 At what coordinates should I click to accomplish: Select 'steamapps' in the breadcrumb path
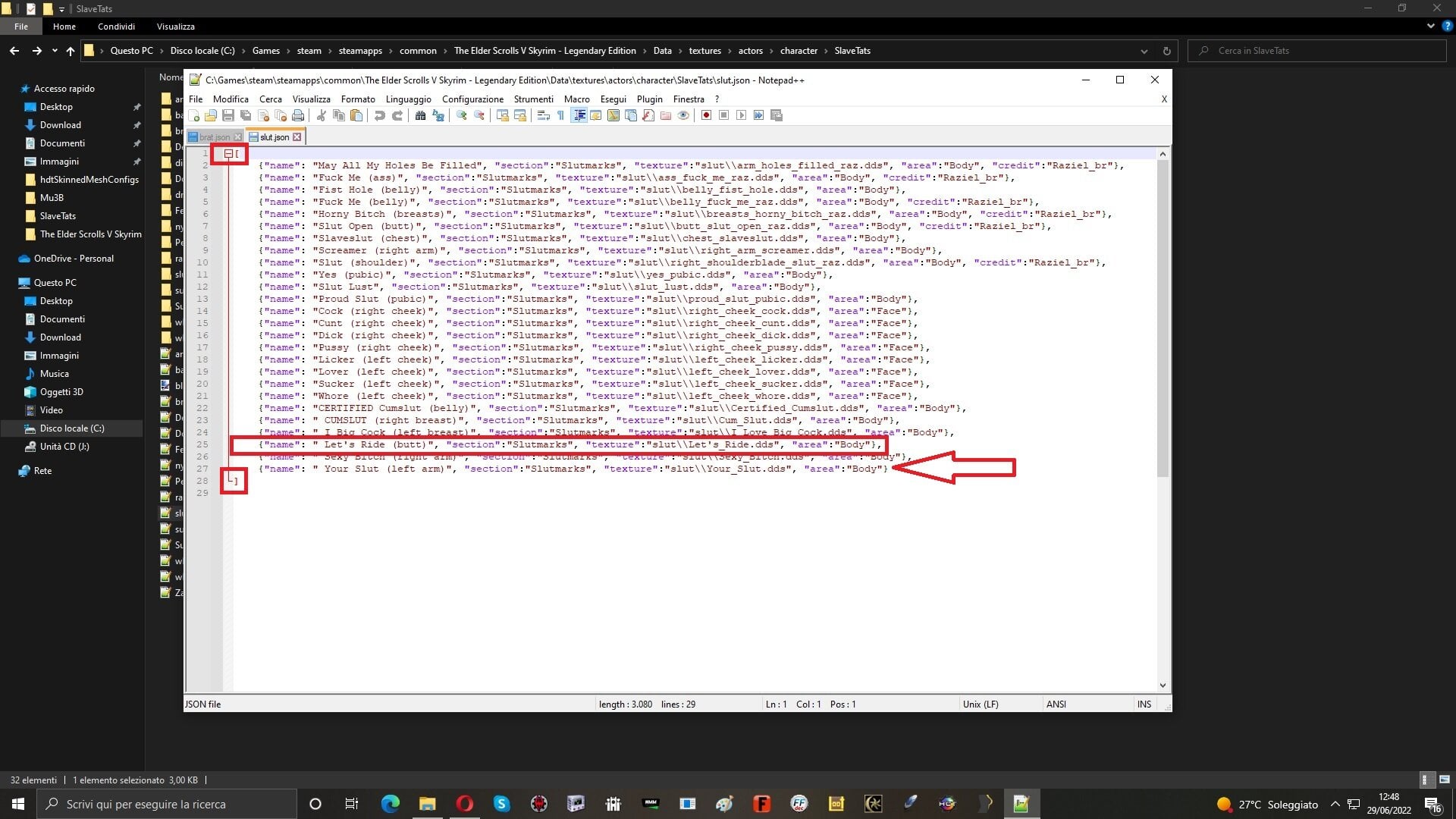pos(360,51)
